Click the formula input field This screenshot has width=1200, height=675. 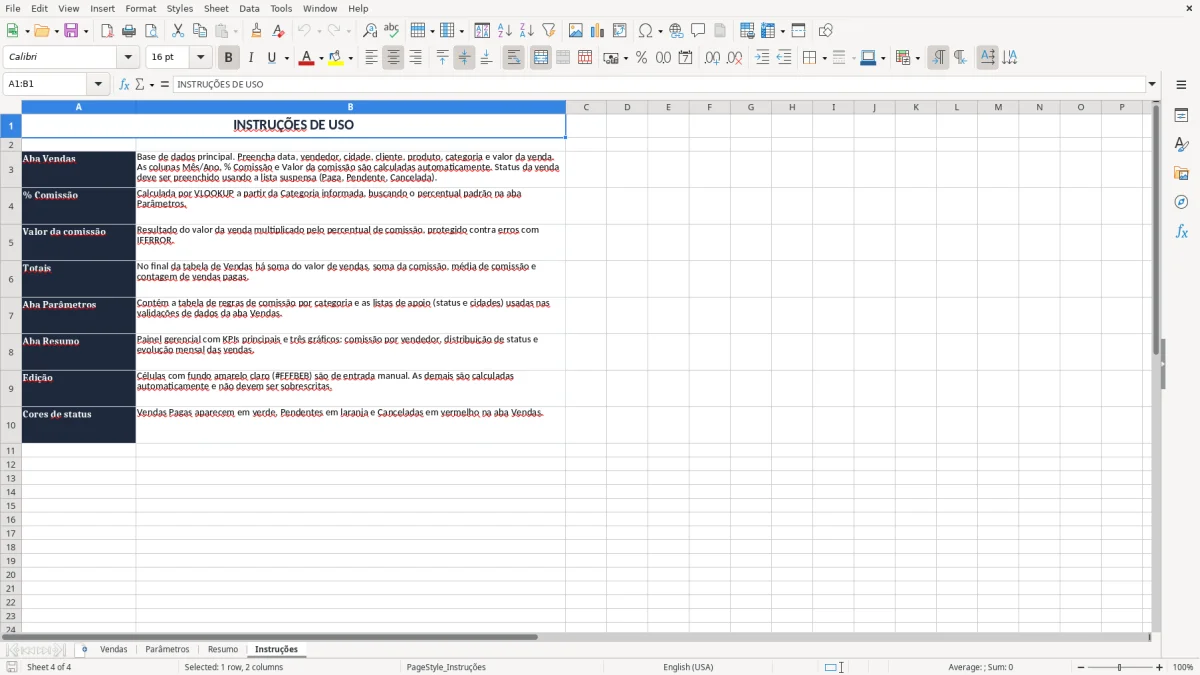659,85
